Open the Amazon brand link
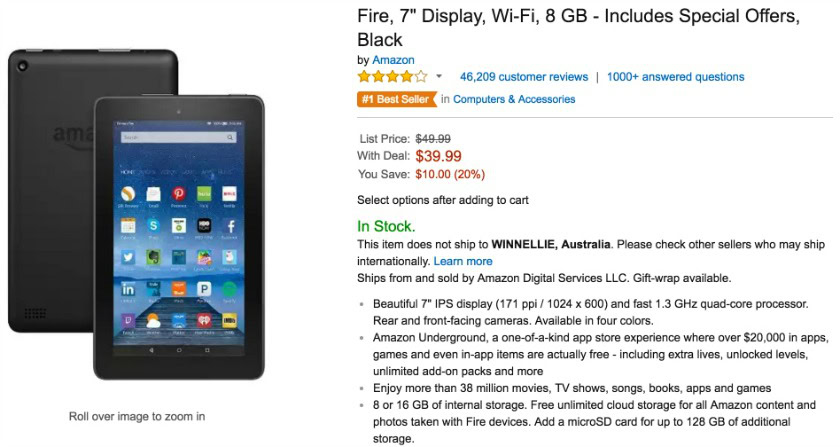This screenshot has width=840, height=447. point(393,60)
